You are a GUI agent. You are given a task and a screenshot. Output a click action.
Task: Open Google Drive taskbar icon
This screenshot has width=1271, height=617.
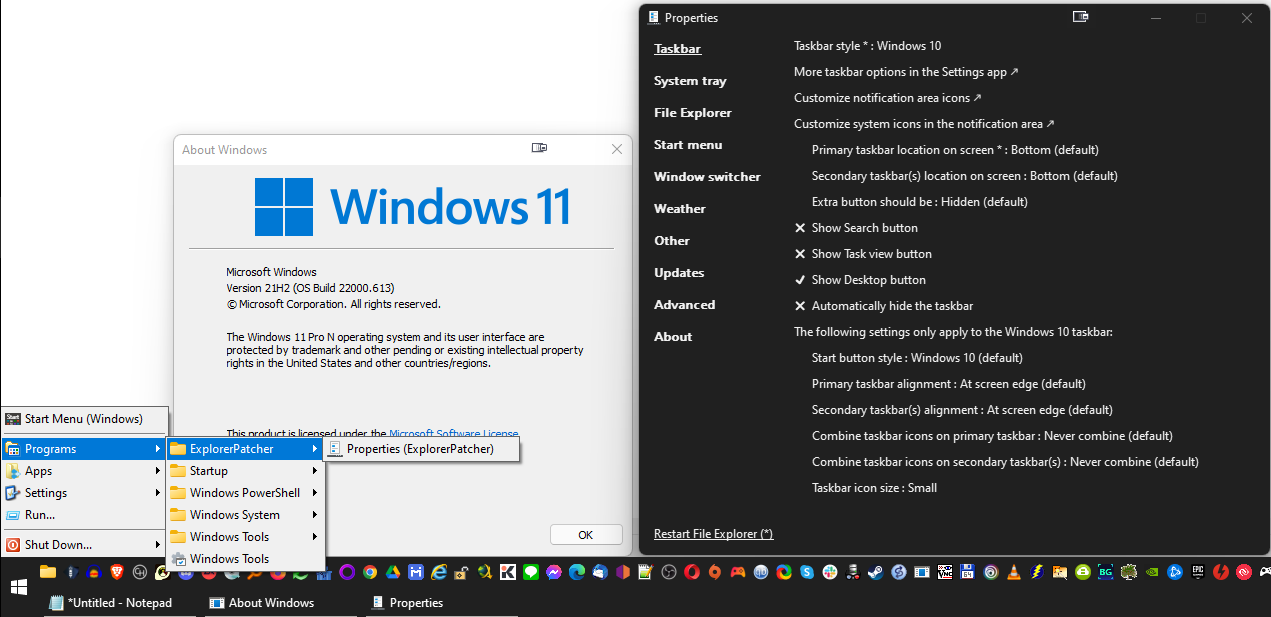coord(393,572)
